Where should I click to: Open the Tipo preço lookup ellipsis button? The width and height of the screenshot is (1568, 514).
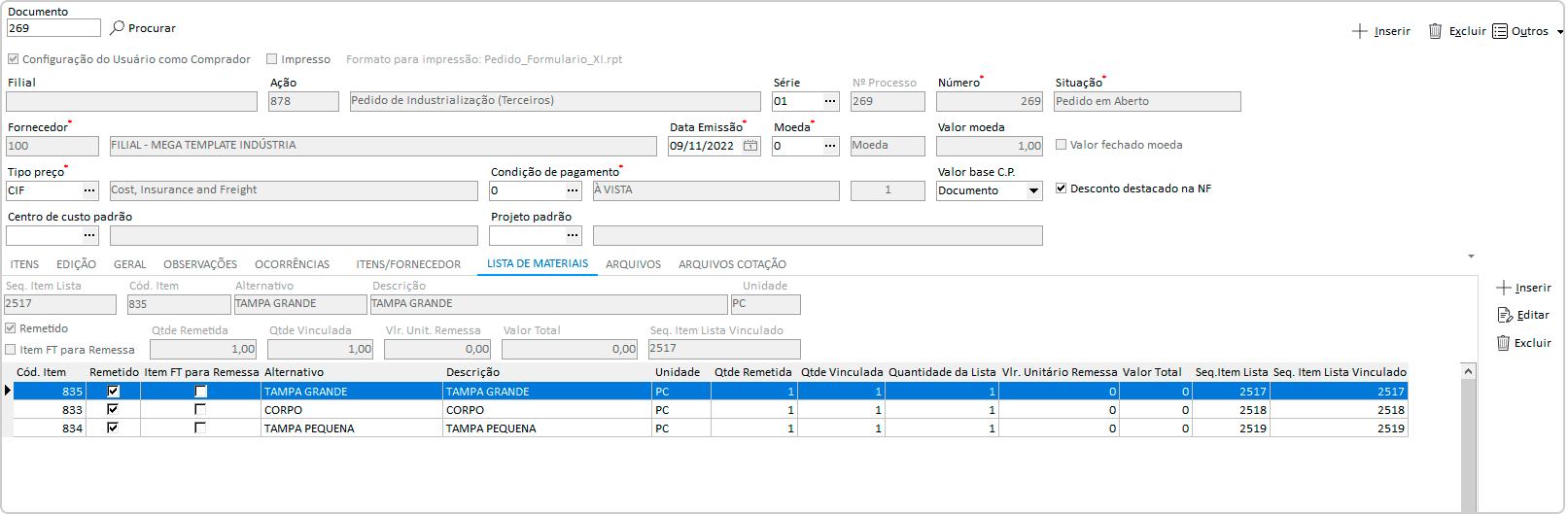(89, 190)
